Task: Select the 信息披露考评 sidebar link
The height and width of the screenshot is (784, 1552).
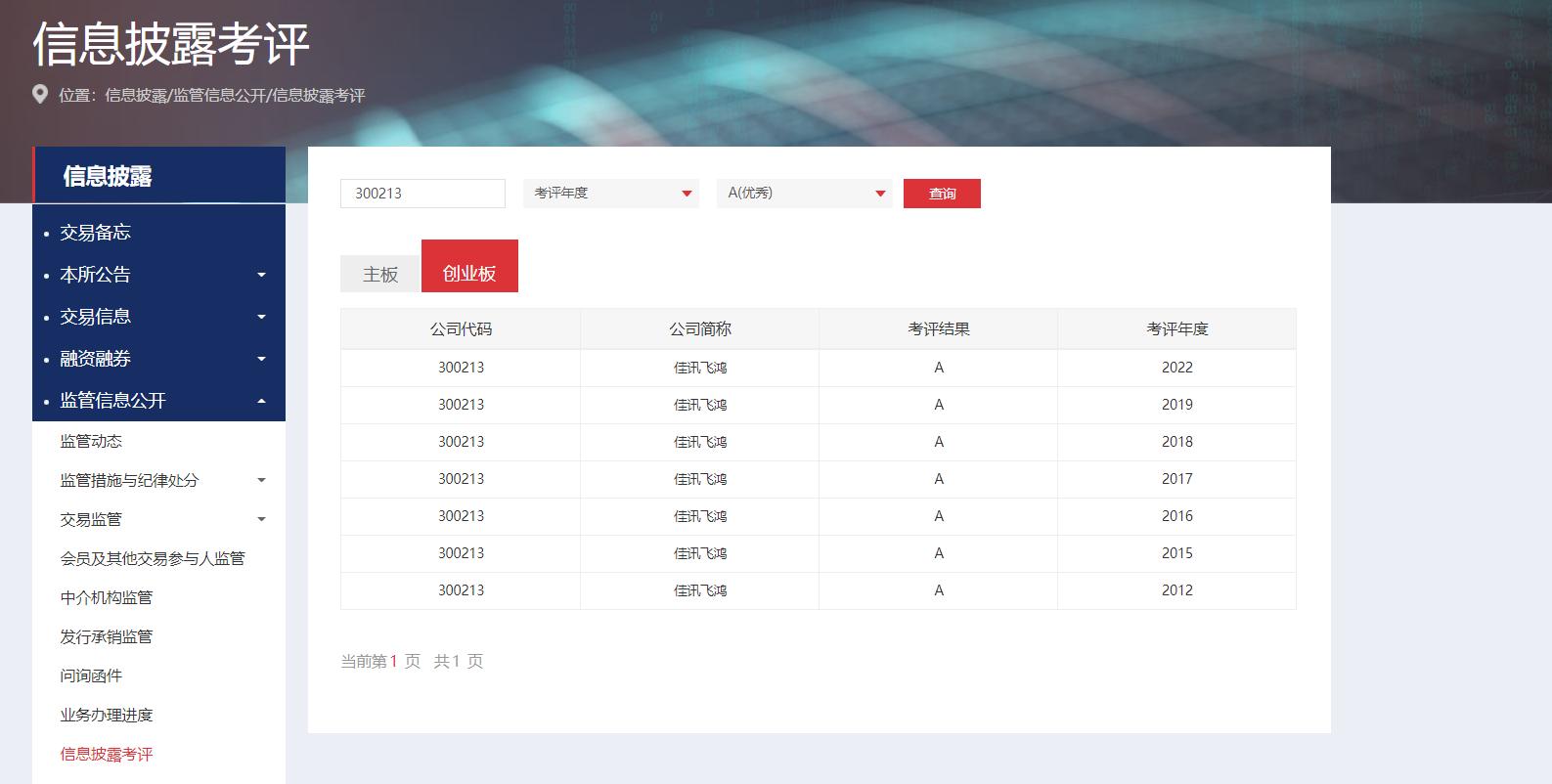Action: (x=107, y=755)
